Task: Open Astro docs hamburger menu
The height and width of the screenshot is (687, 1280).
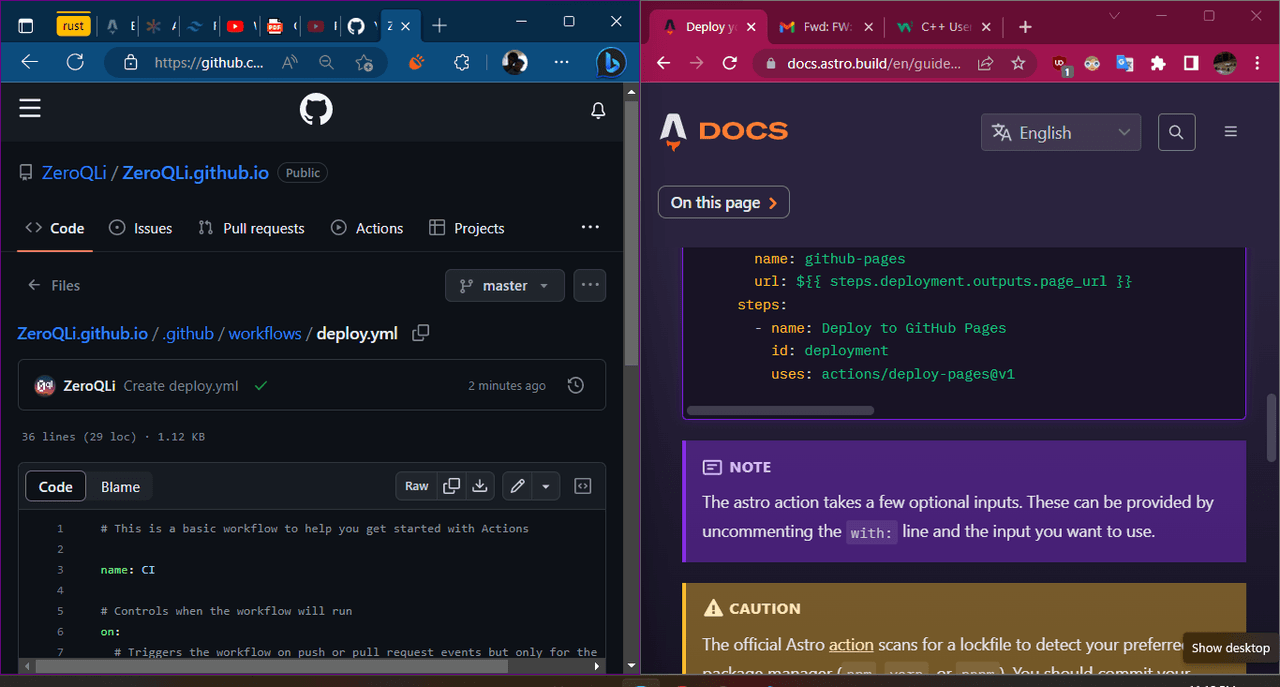Action: [x=1231, y=132]
